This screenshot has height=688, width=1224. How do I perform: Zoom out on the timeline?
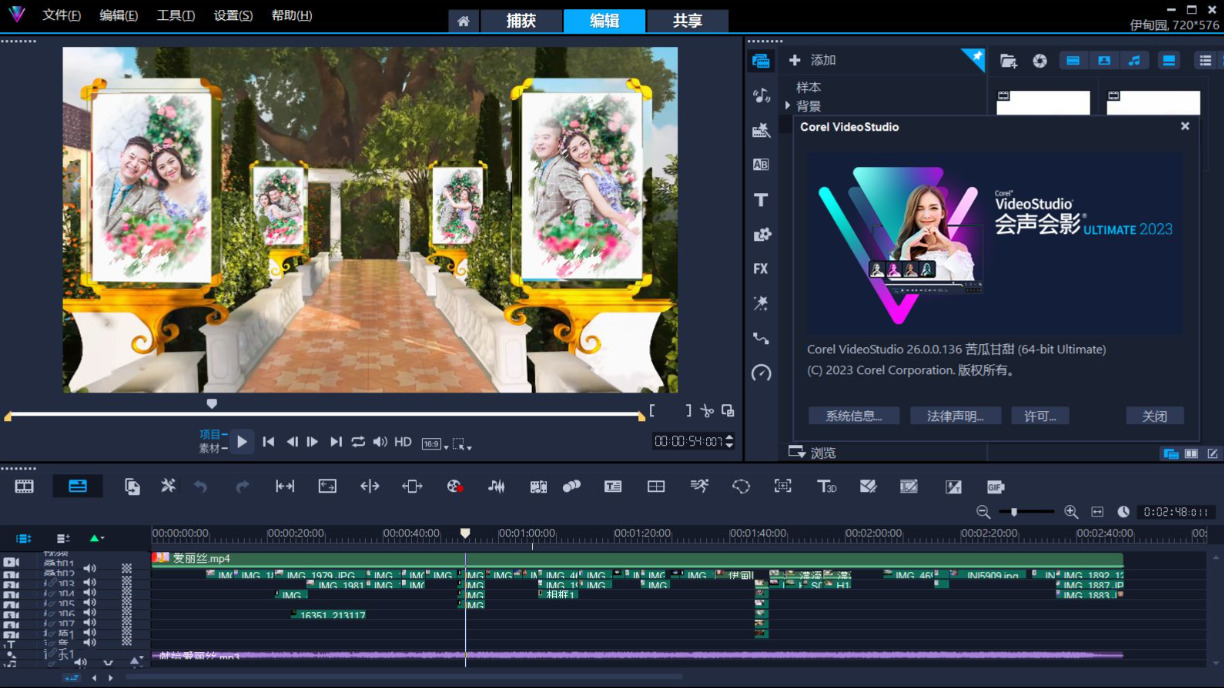983,512
